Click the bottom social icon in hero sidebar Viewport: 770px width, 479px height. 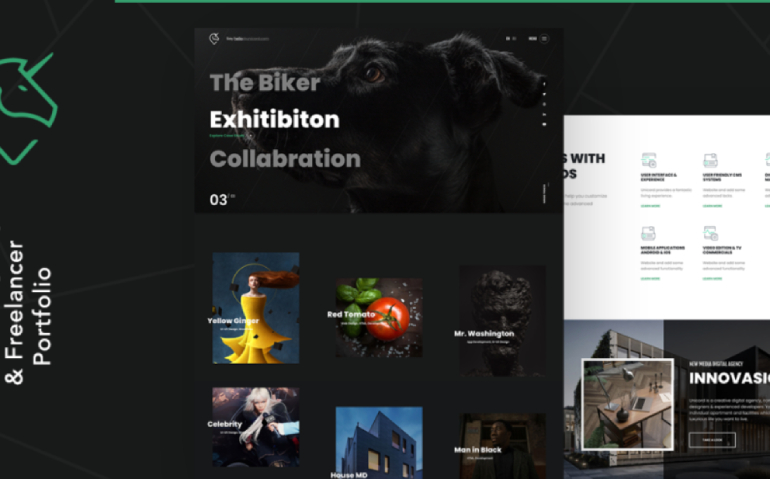pos(544,124)
